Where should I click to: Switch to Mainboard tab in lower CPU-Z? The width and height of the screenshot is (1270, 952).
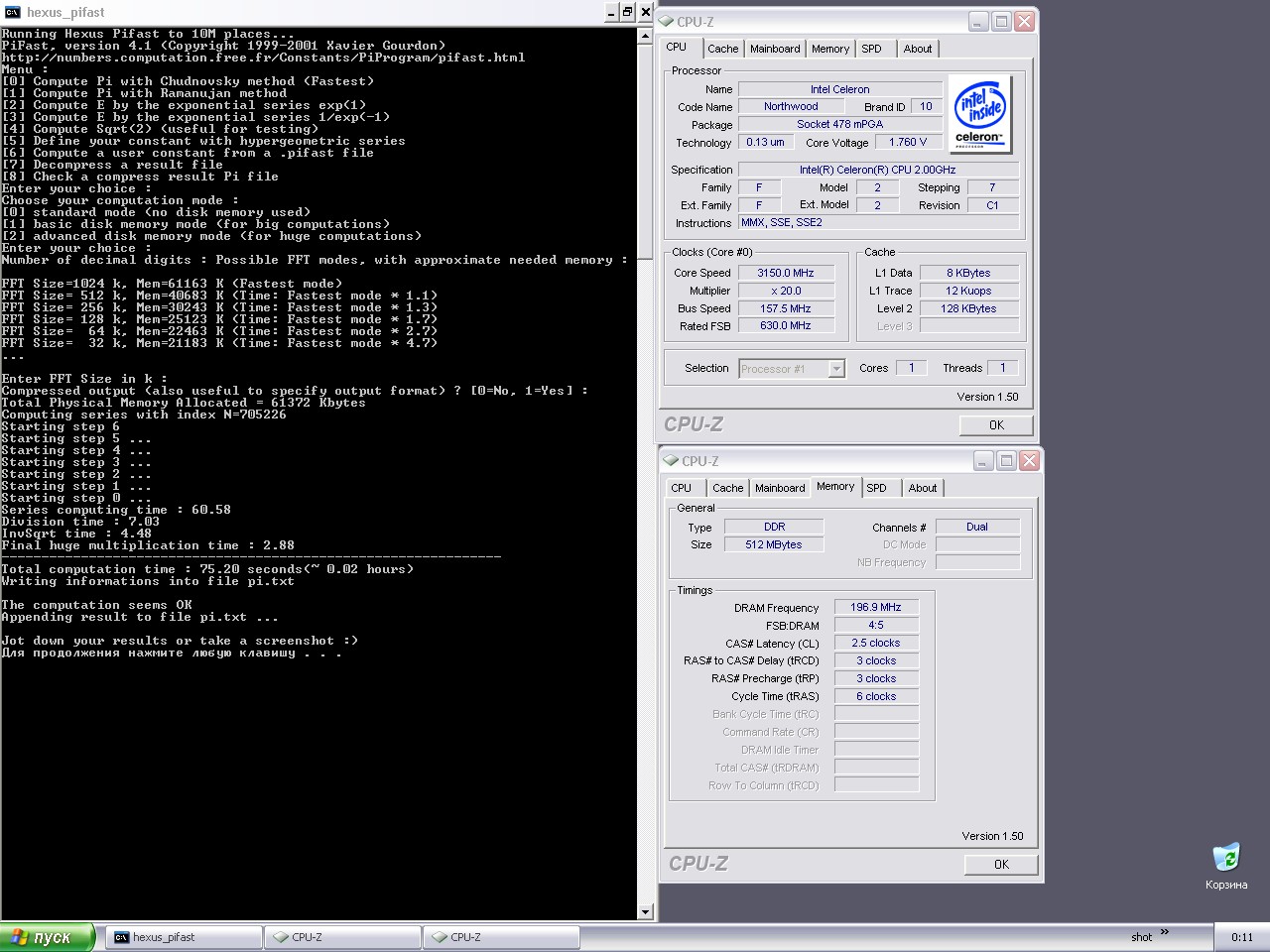pyautogui.click(x=780, y=488)
